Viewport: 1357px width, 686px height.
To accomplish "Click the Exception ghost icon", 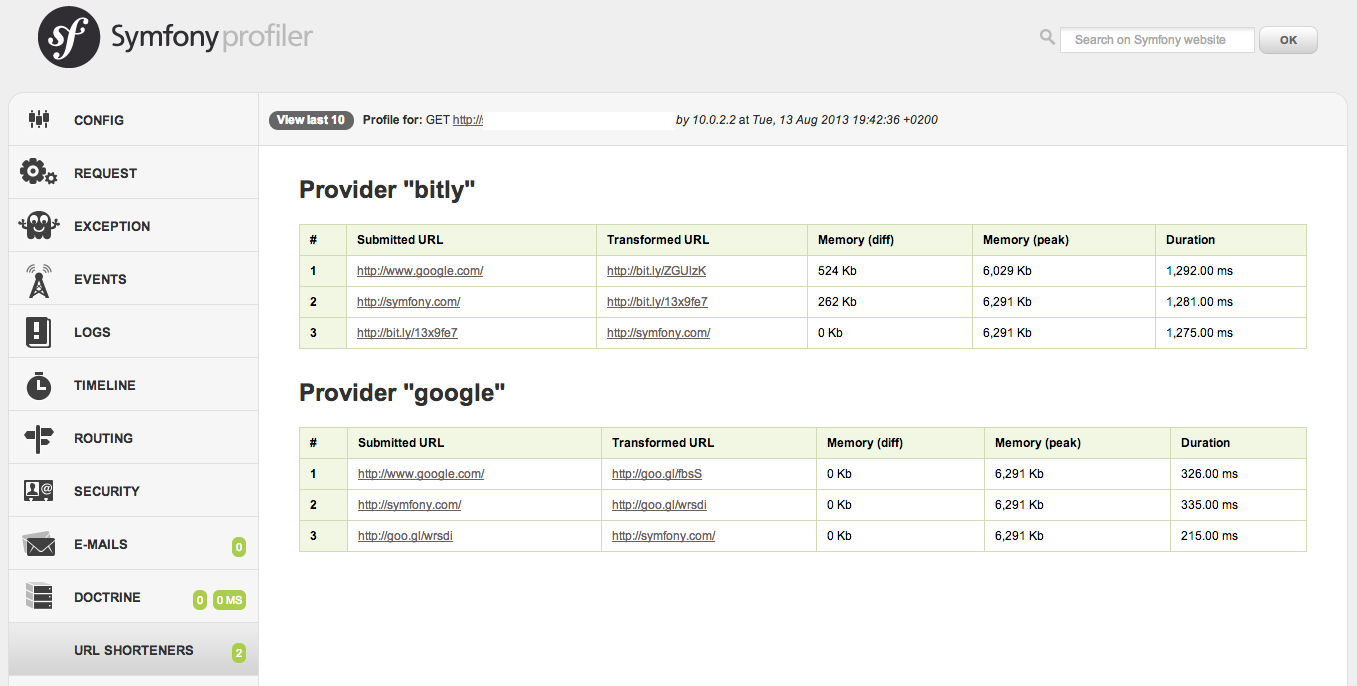I will 39,225.
